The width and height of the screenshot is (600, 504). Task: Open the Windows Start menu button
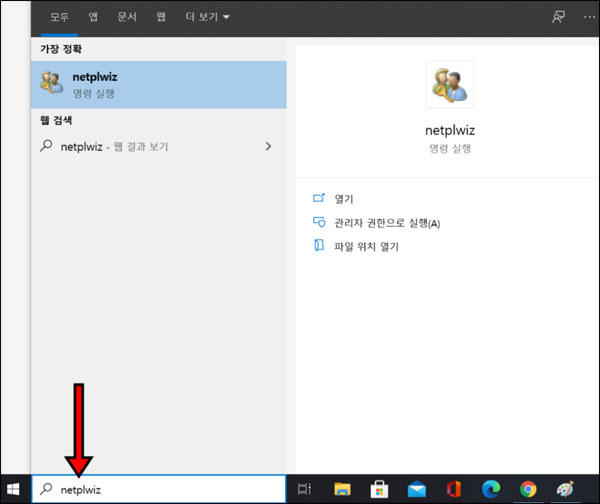click(13, 489)
